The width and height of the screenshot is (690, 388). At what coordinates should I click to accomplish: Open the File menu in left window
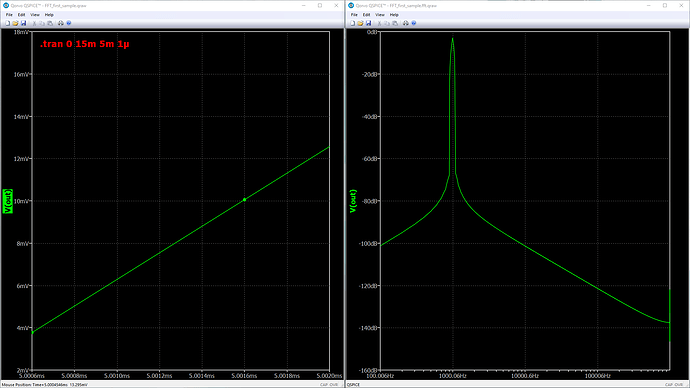pyautogui.click(x=9, y=15)
